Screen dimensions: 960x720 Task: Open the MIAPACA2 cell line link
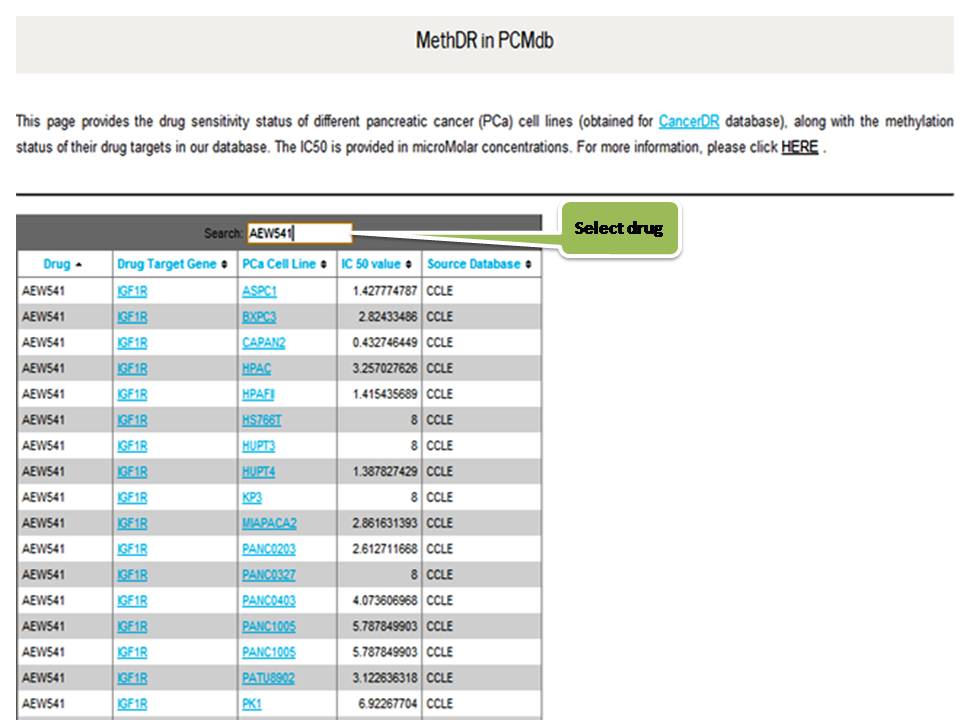pos(269,523)
